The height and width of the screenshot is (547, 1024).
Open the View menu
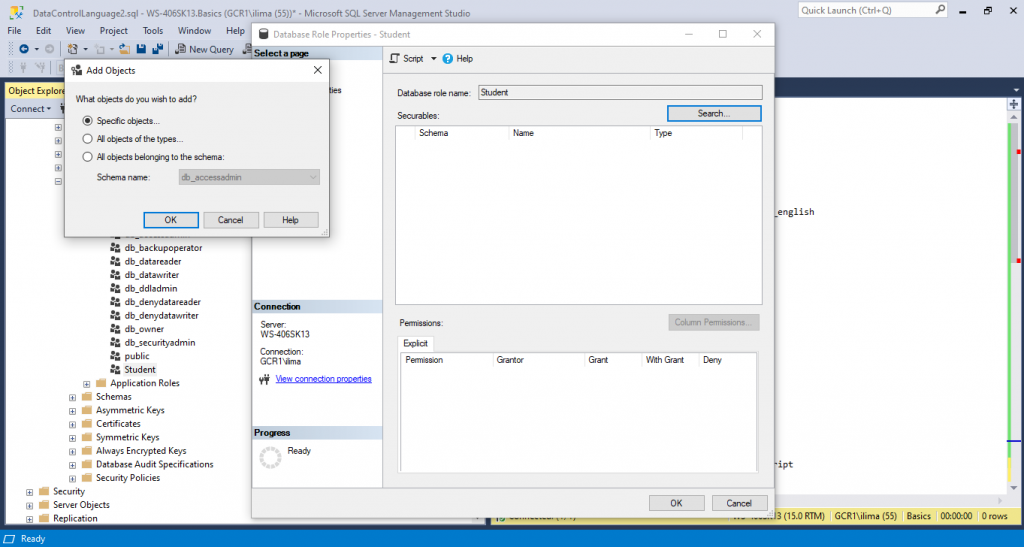75,31
